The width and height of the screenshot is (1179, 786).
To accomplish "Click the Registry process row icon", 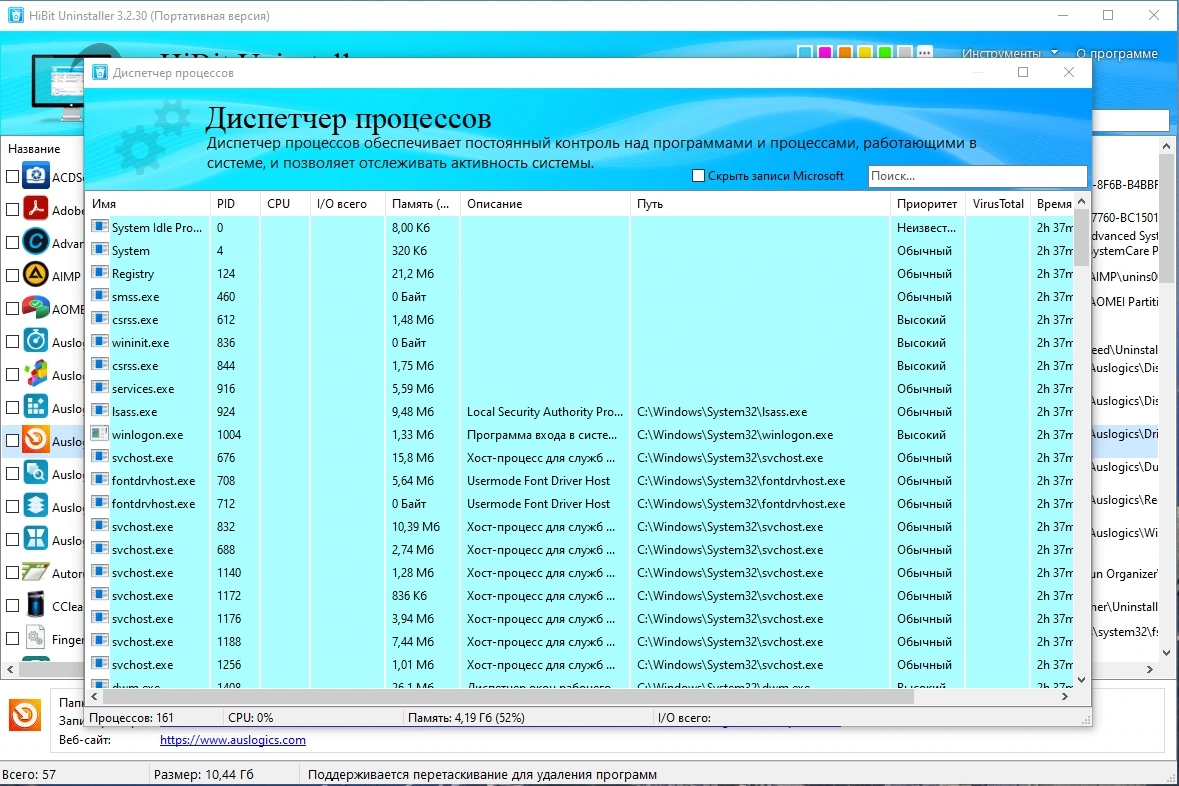I will 99,273.
